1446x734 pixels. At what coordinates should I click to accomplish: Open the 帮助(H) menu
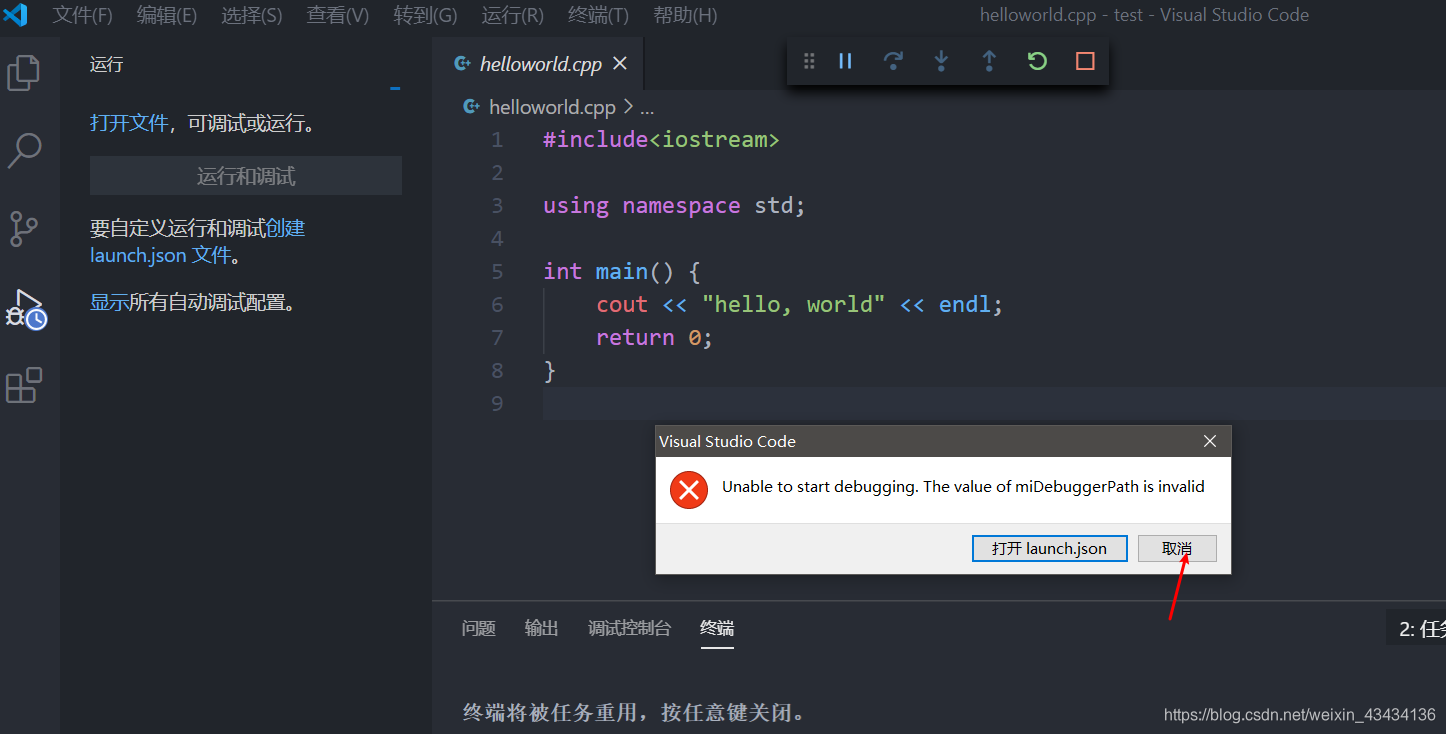[x=685, y=15]
